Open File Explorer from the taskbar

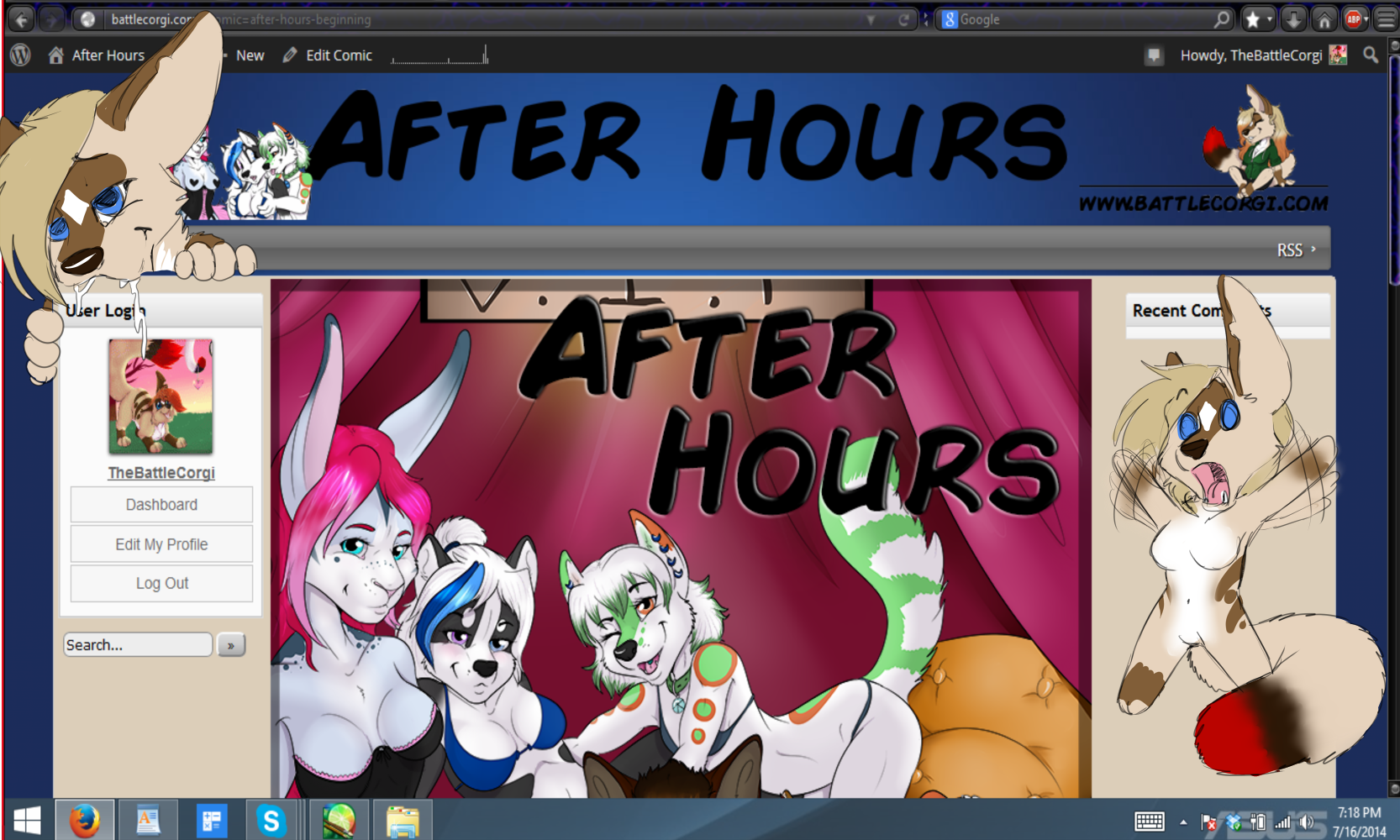coord(403,820)
